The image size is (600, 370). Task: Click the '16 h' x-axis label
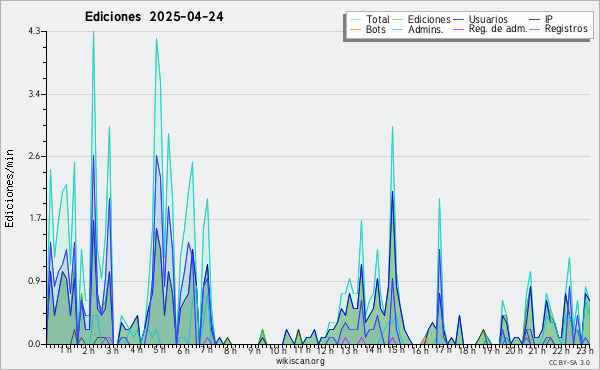point(420,350)
